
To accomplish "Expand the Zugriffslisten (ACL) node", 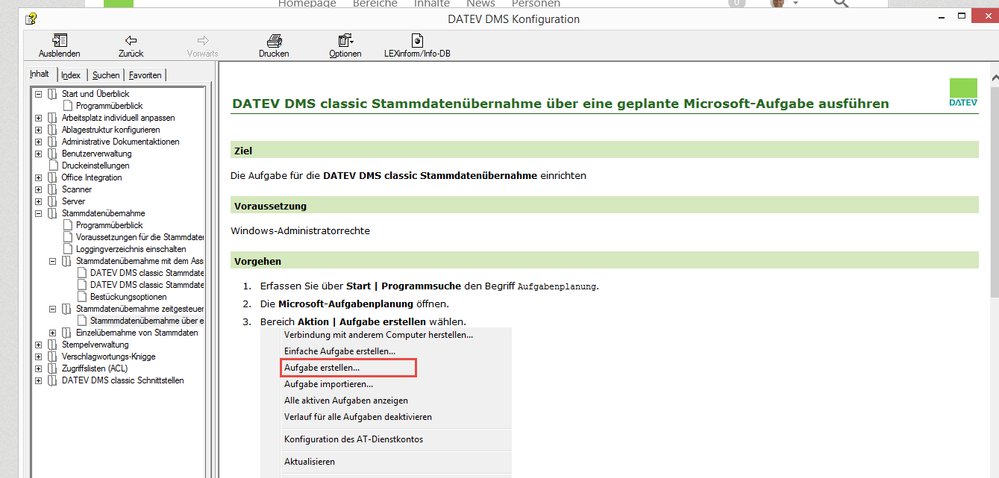I will [x=39, y=369].
